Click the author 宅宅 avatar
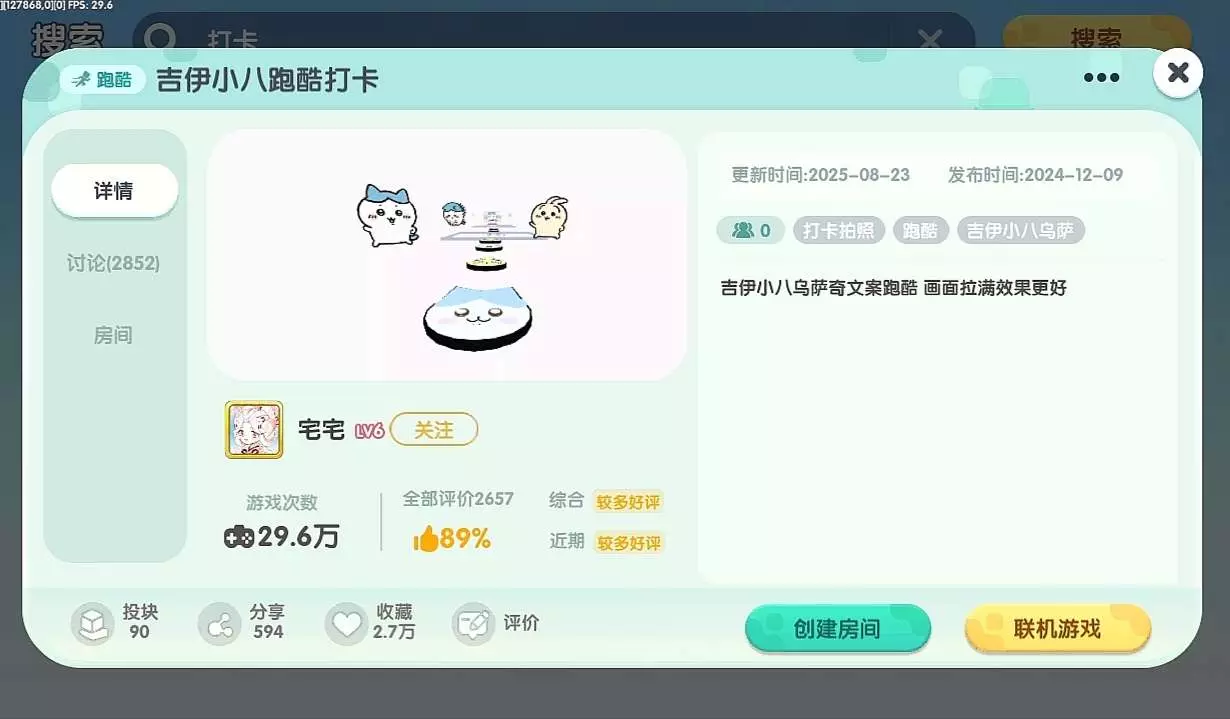 click(x=254, y=430)
